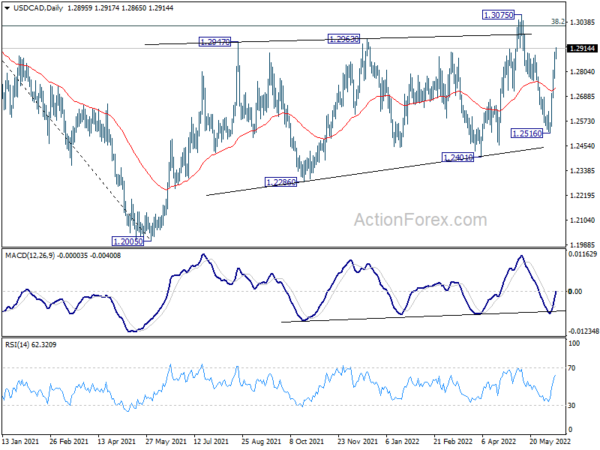The height and width of the screenshot is (450, 600).
Task: Click 1.28040 on the price axis
Action: point(582,72)
